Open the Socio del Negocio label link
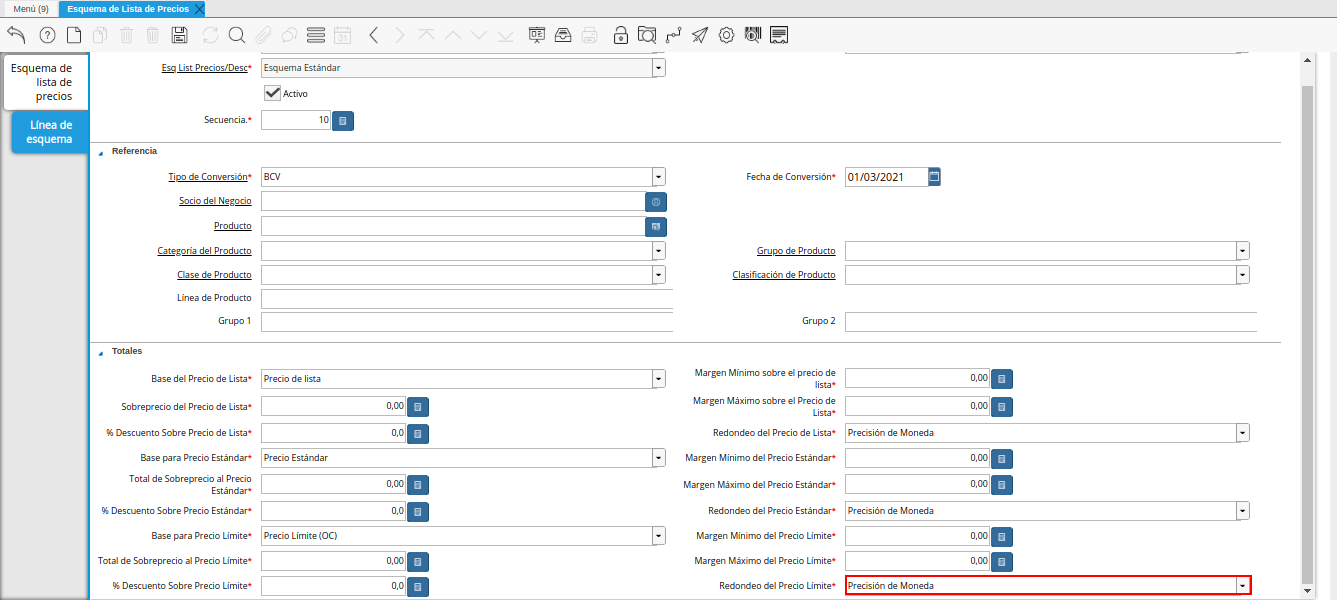The width and height of the screenshot is (1337, 600). [x=215, y=201]
